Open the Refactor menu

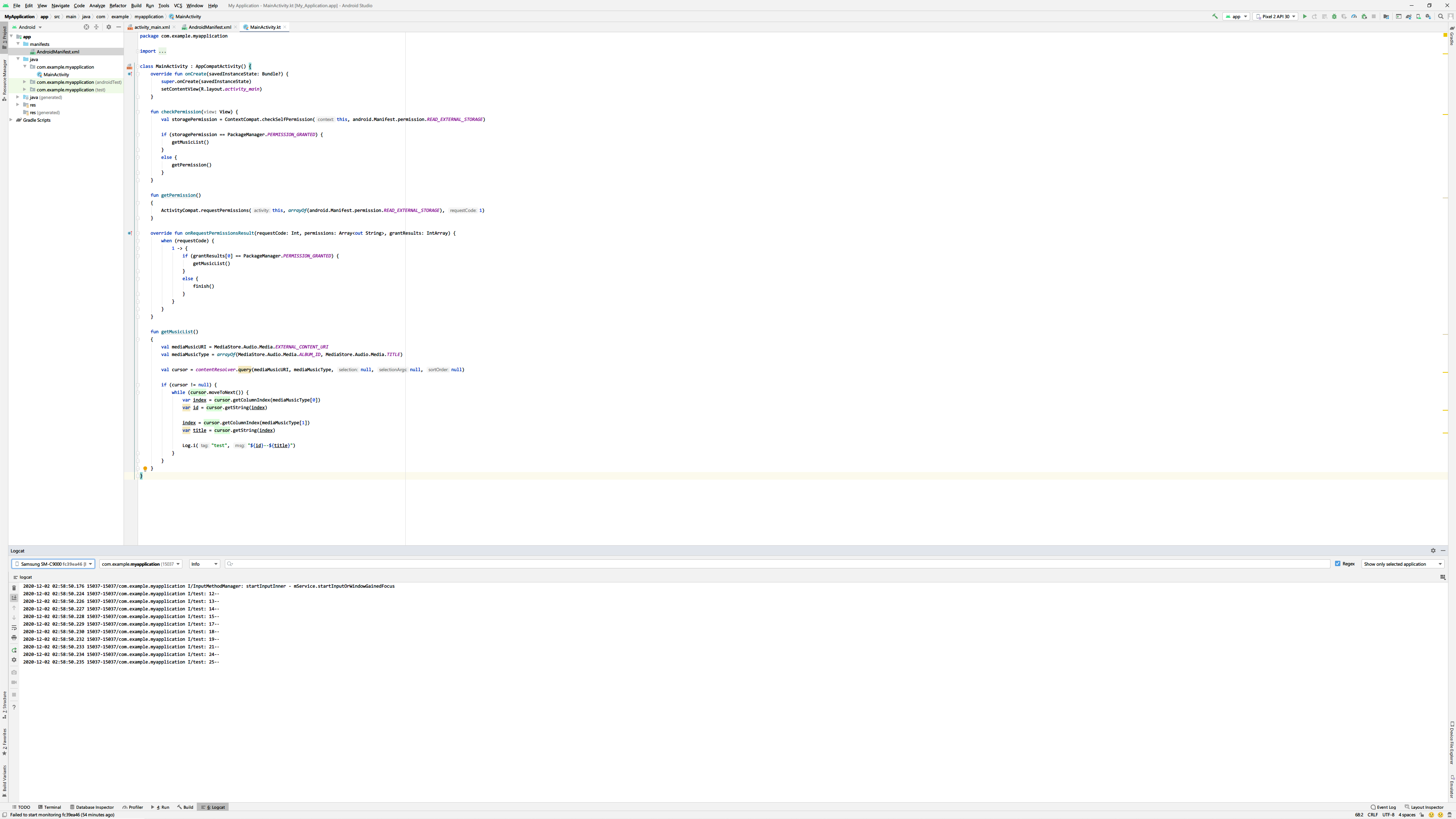tap(118, 6)
